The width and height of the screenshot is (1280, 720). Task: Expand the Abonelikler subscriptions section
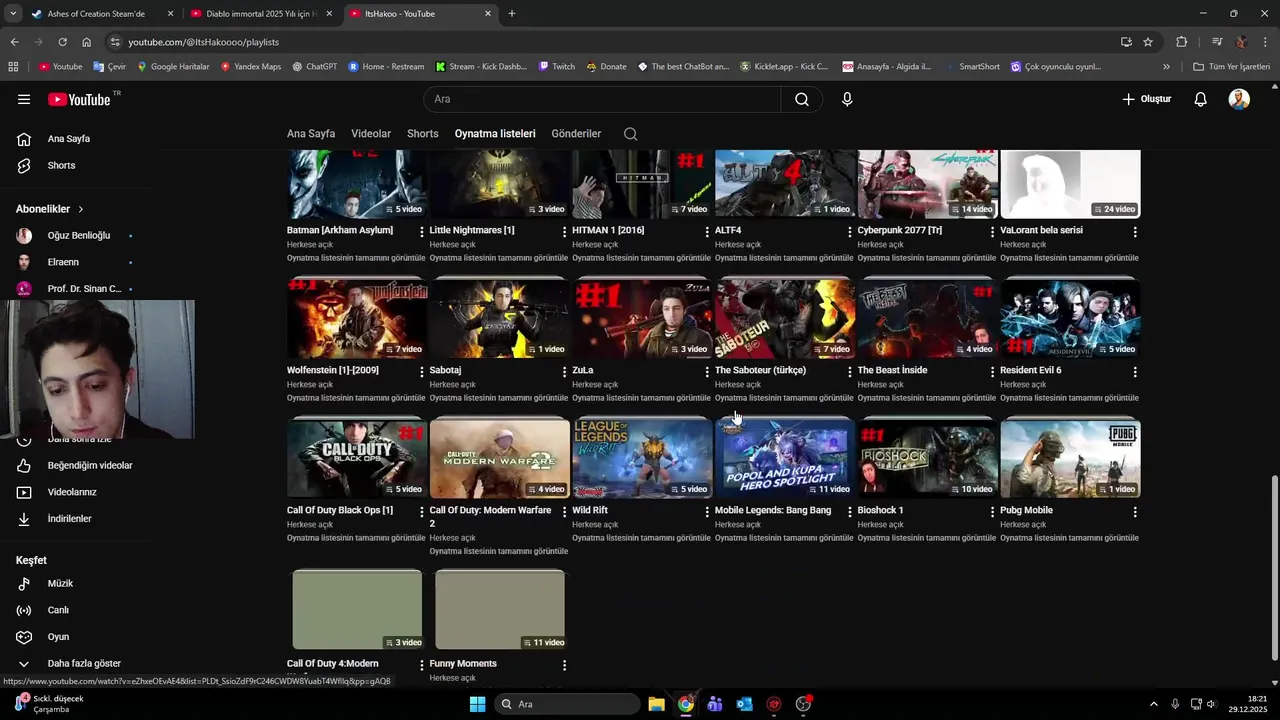[50, 209]
